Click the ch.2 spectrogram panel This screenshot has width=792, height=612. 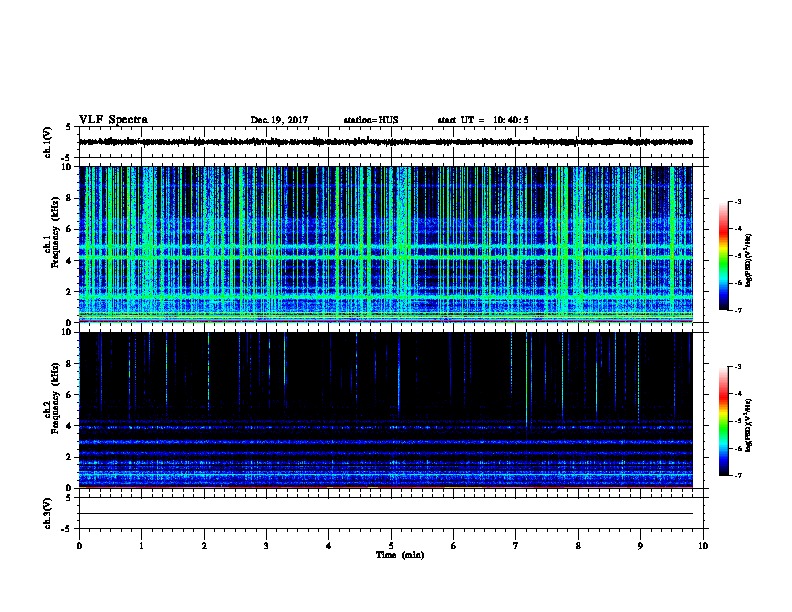pyautogui.click(x=386, y=410)
